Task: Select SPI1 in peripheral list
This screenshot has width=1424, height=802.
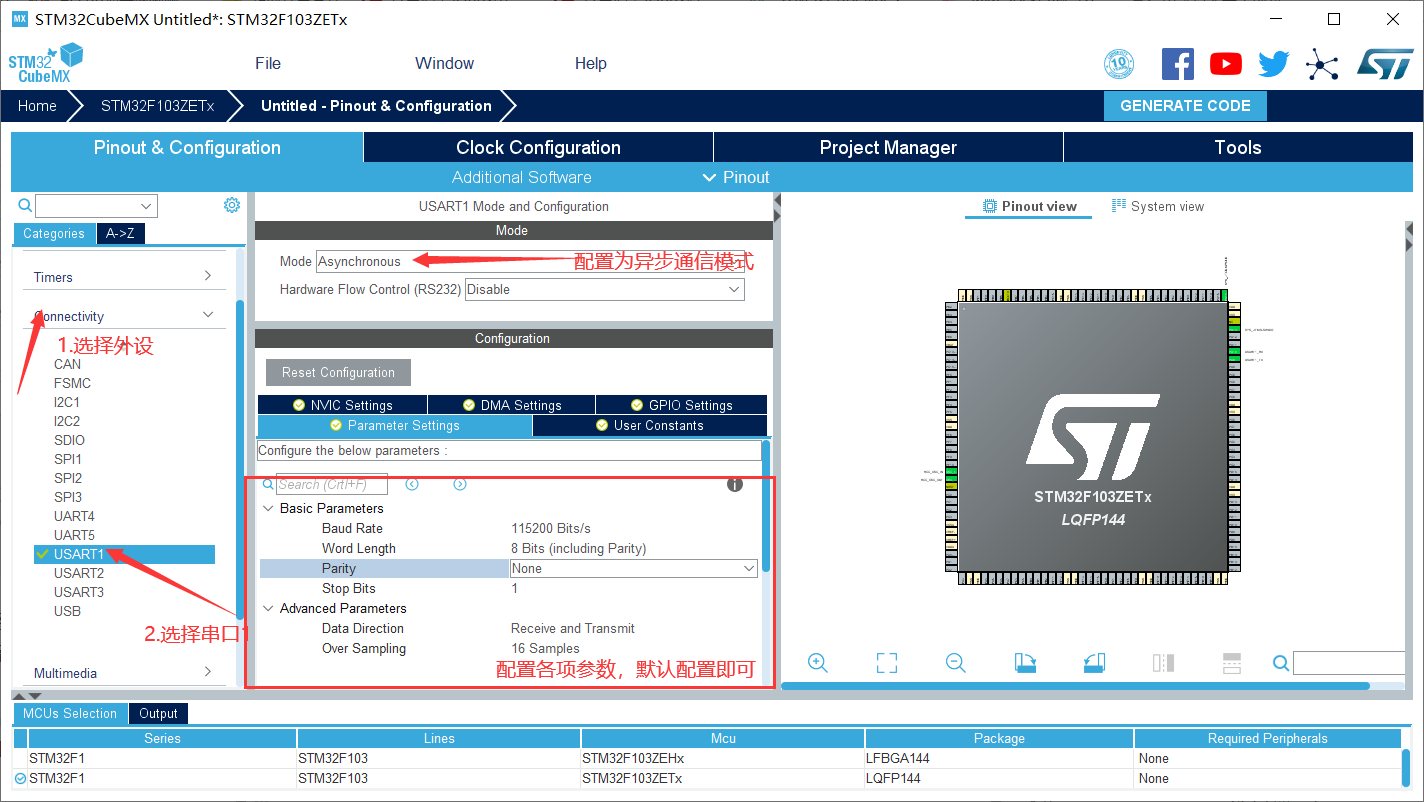Action: (x=68, y=459)
